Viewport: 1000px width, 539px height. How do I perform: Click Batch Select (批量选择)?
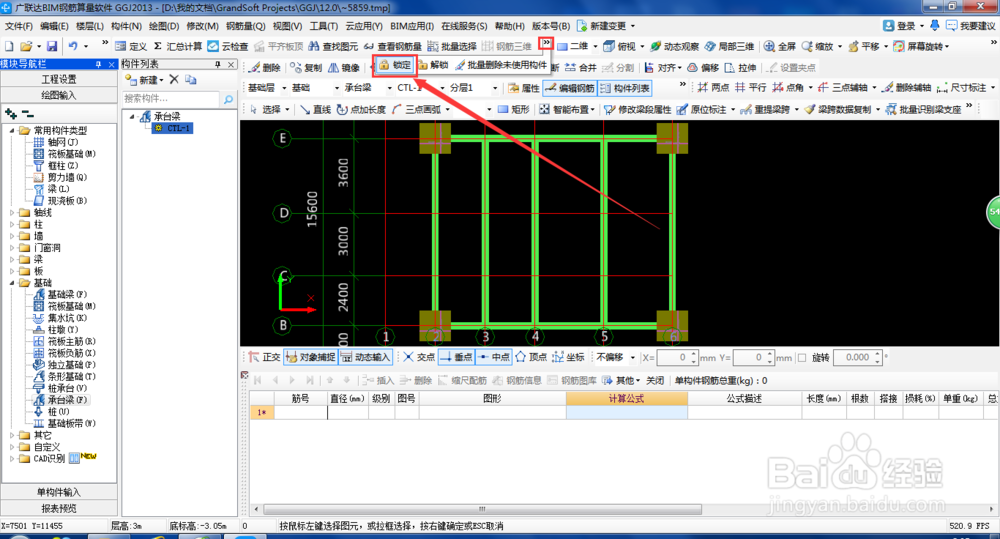point(452,46)
